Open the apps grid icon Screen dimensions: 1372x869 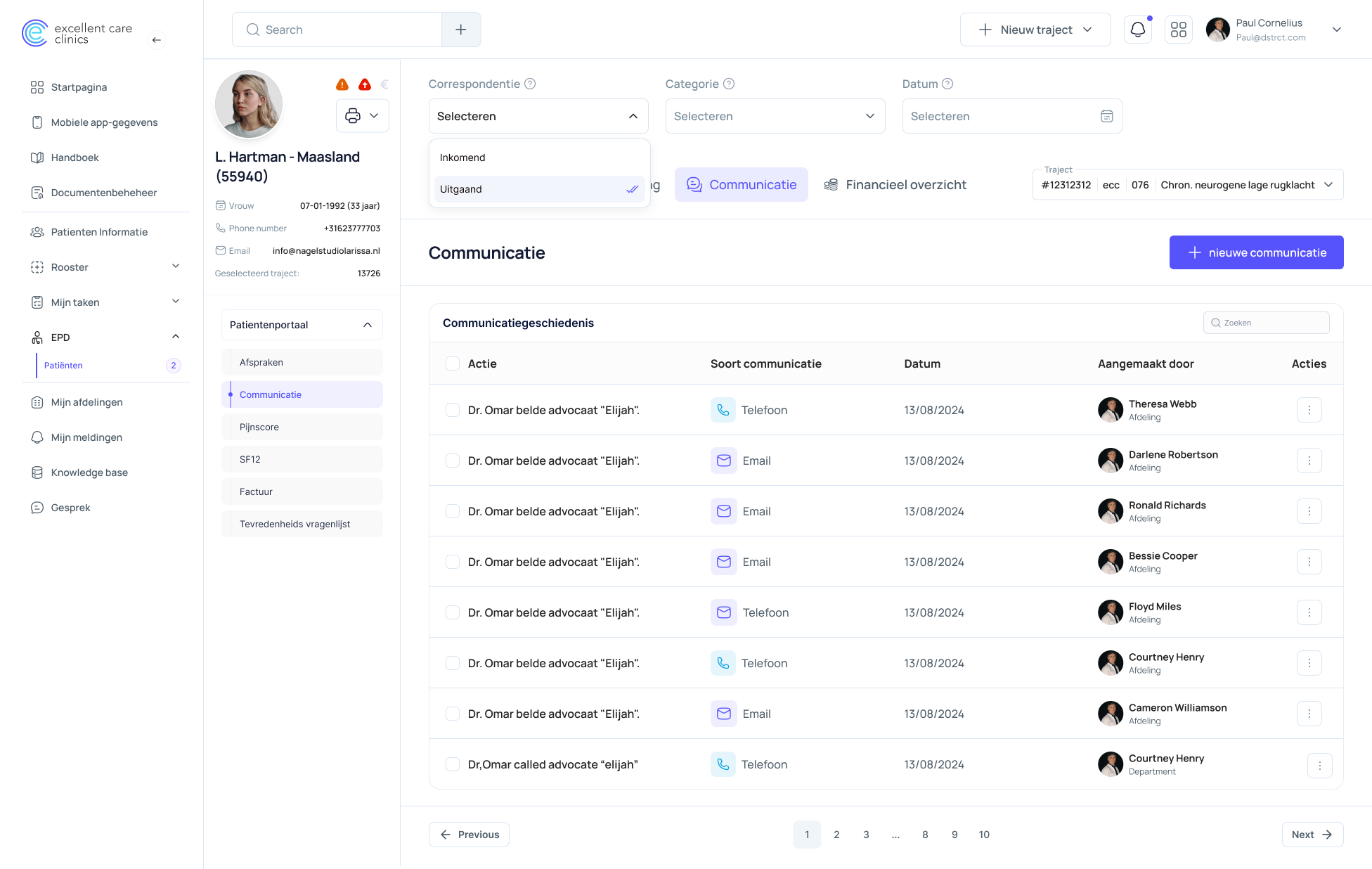coord(1178,30)
